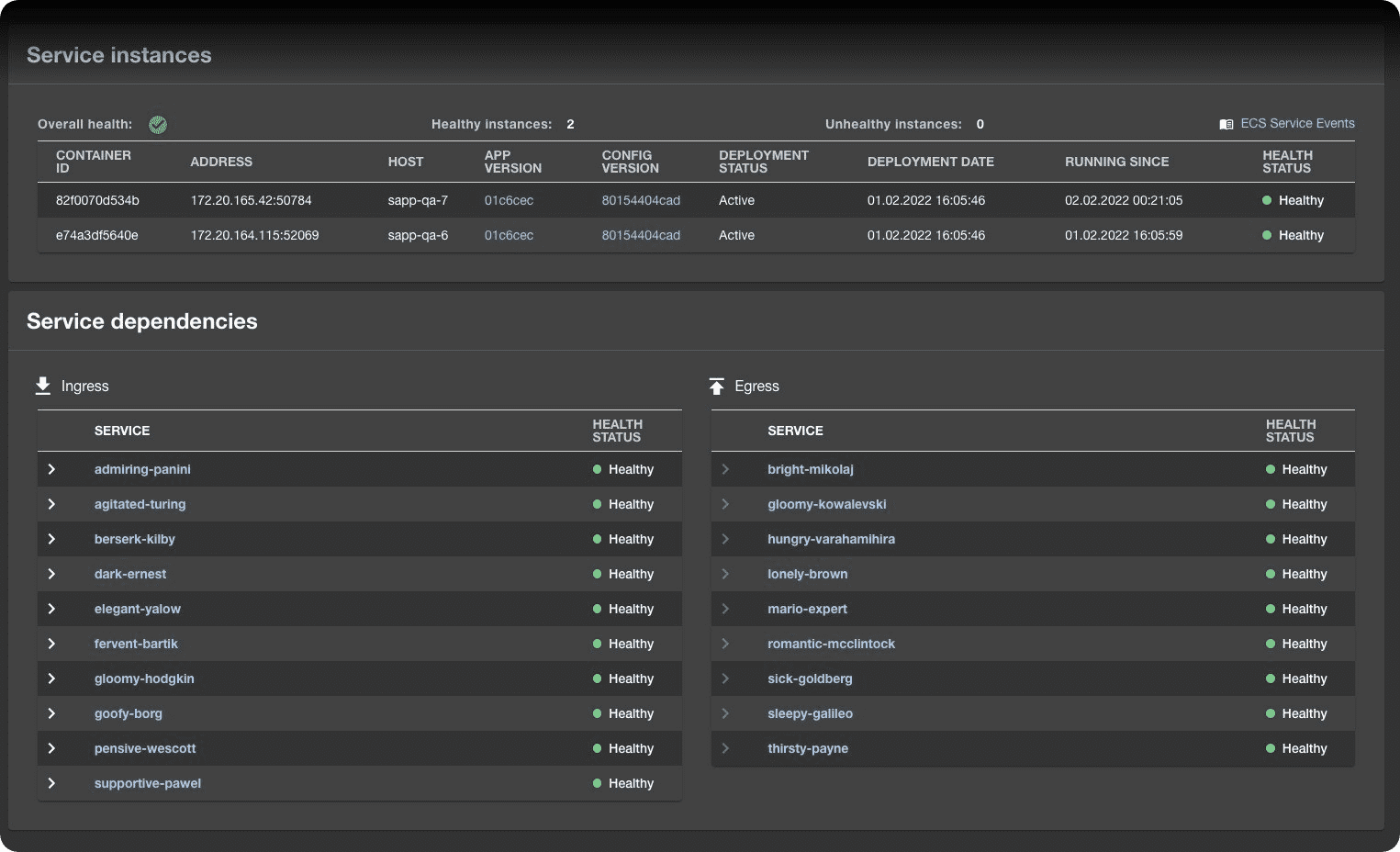Expand the hungry-varahamihira egress row
Image resolution: width=1400 pixels, height=852 pixels.
(725, 539)
